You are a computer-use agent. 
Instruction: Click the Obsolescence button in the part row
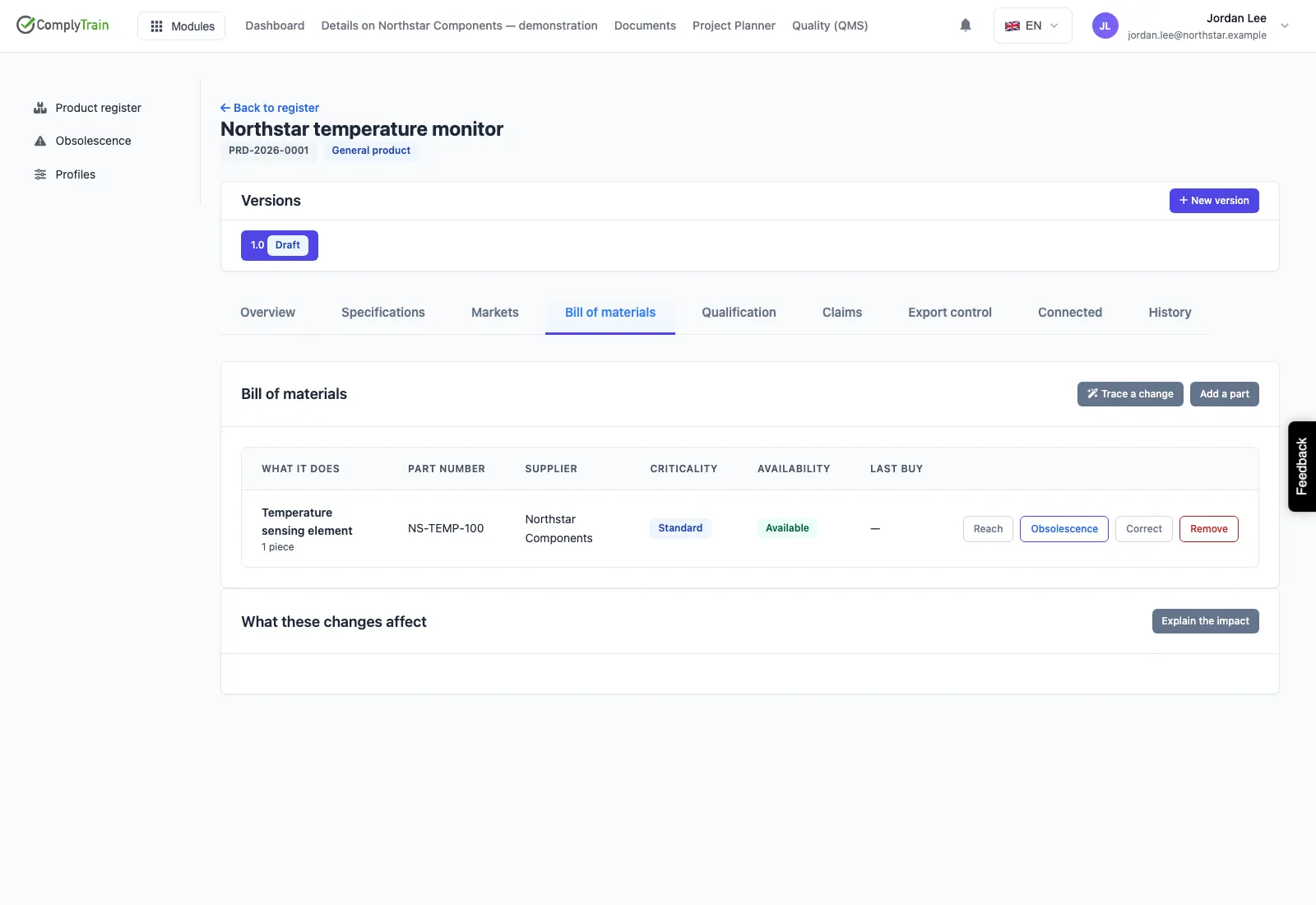tap(1064, 529)
